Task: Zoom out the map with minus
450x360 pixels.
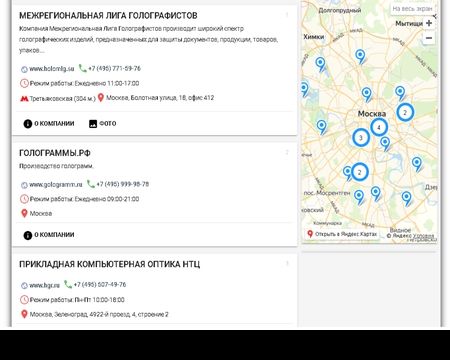Action: click(429, 38)
